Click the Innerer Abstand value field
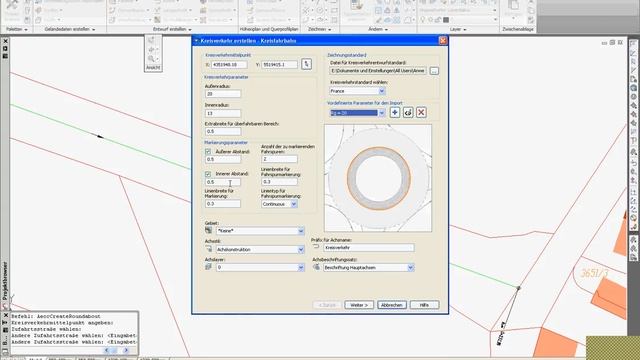This screenshot has width=640, height=360. (x=223, y=182)
